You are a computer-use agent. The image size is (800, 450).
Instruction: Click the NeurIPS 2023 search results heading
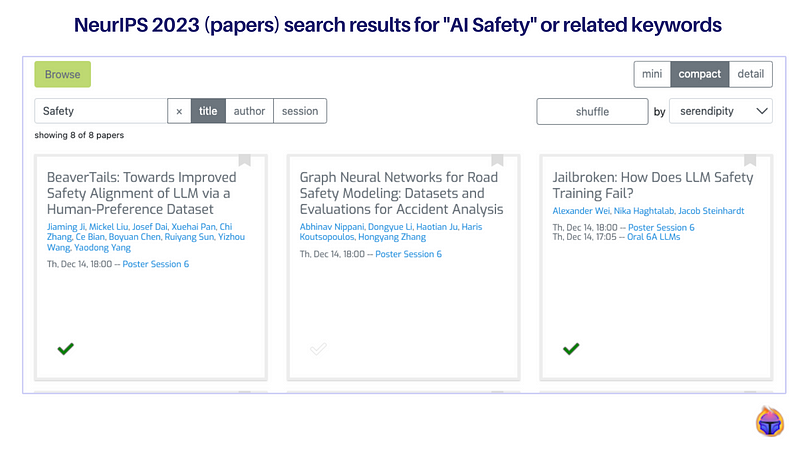pos(398,25)
